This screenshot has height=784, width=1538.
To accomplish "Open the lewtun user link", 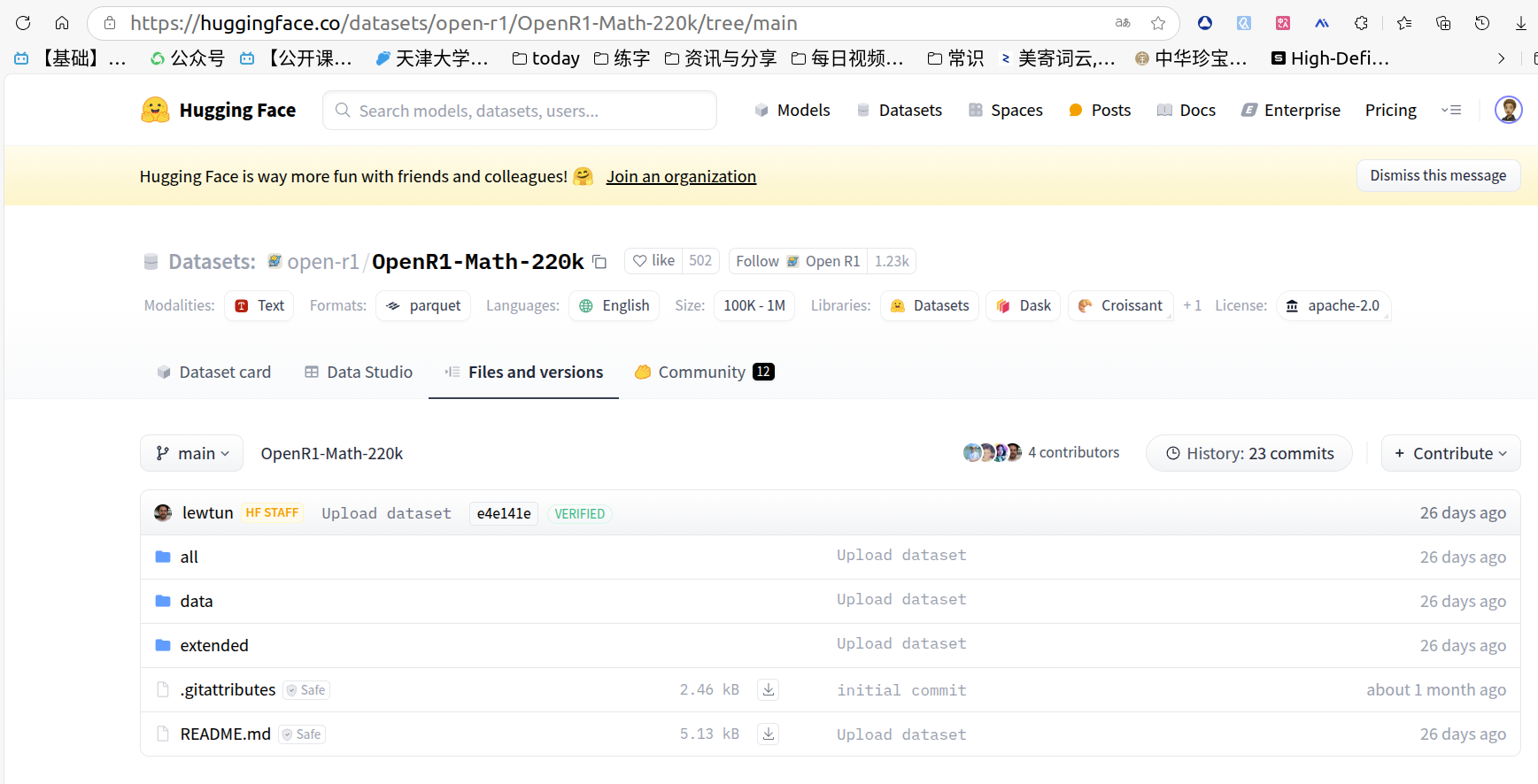I will (208, 512).
